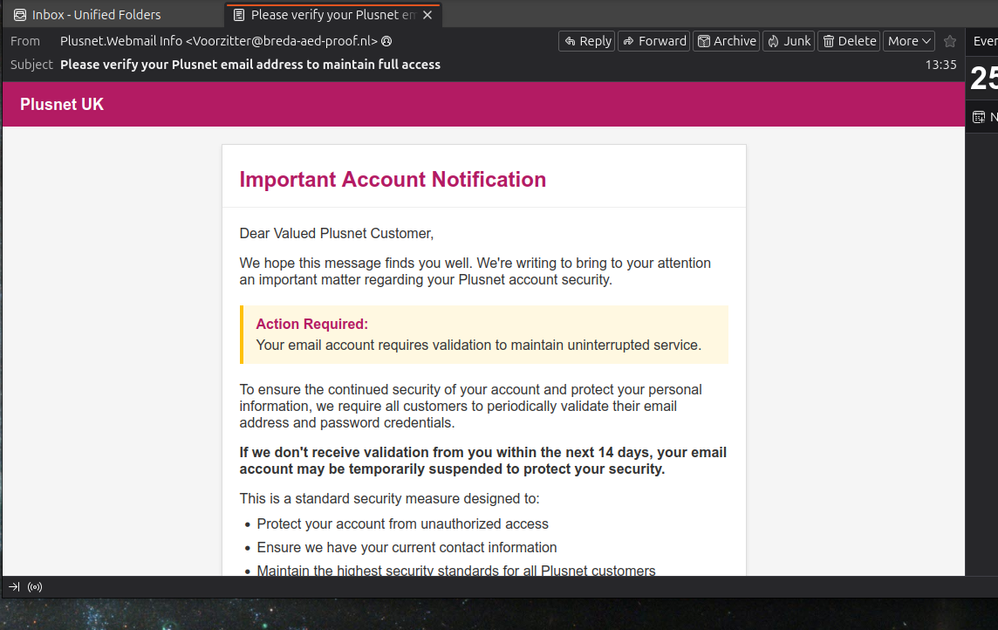Click the Reply button

tap(587, 41)
